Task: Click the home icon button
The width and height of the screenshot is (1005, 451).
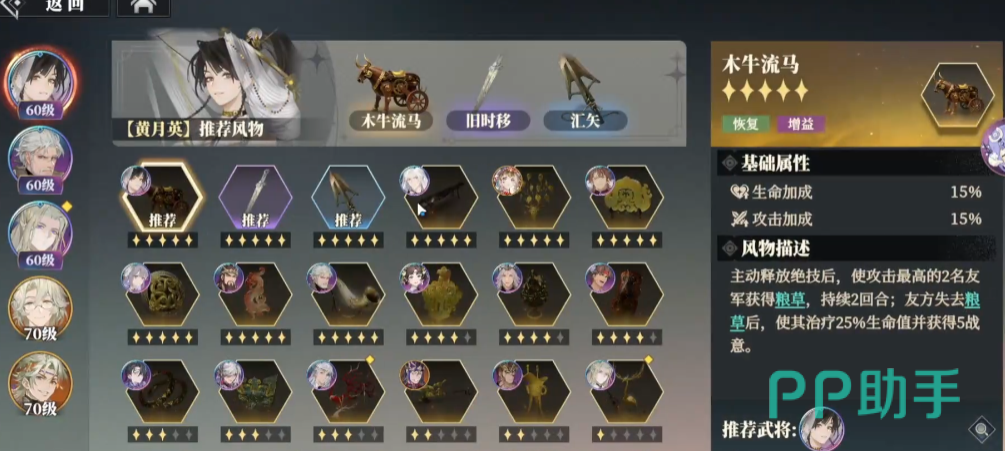Action: click(x=144, y=6)
